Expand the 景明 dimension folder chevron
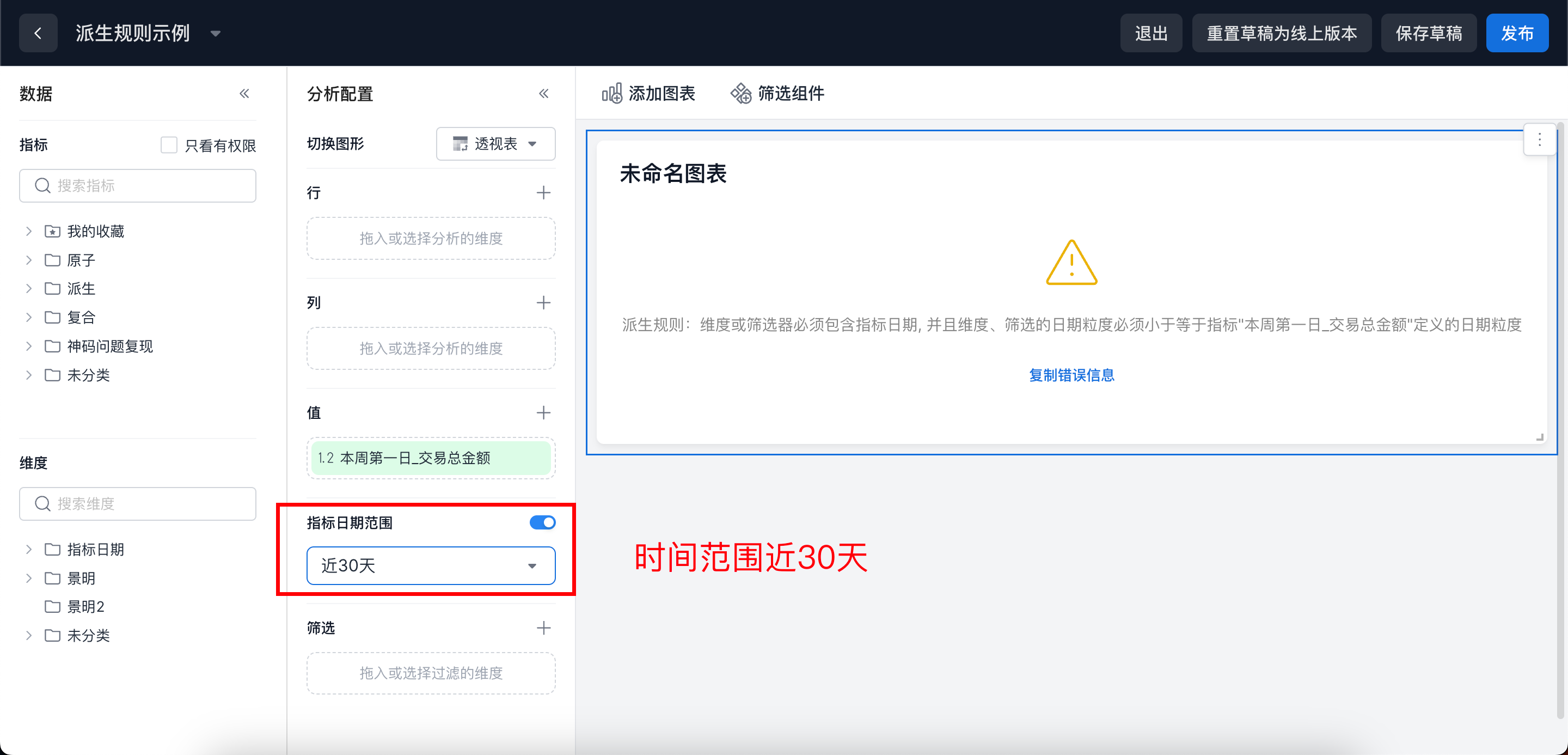1568x755 pixels. (29, 578)
